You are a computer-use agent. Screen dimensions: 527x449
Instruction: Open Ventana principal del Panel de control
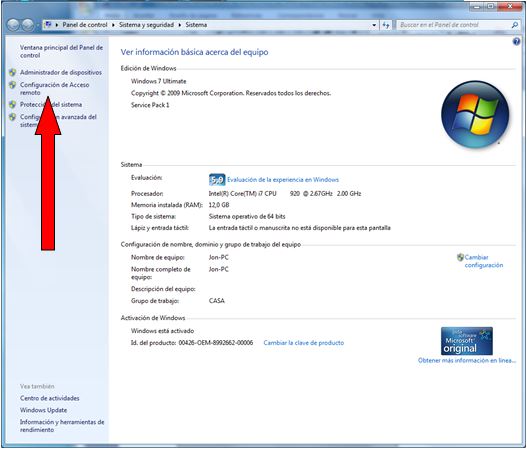pos(61,51)
